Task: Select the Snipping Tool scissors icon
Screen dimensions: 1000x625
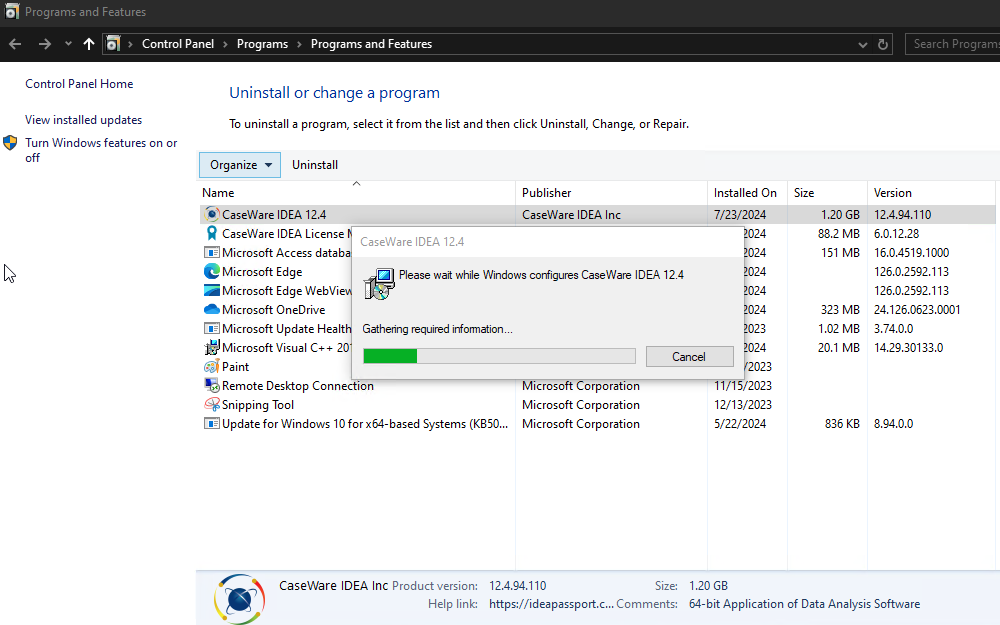Action: (211, 404)
